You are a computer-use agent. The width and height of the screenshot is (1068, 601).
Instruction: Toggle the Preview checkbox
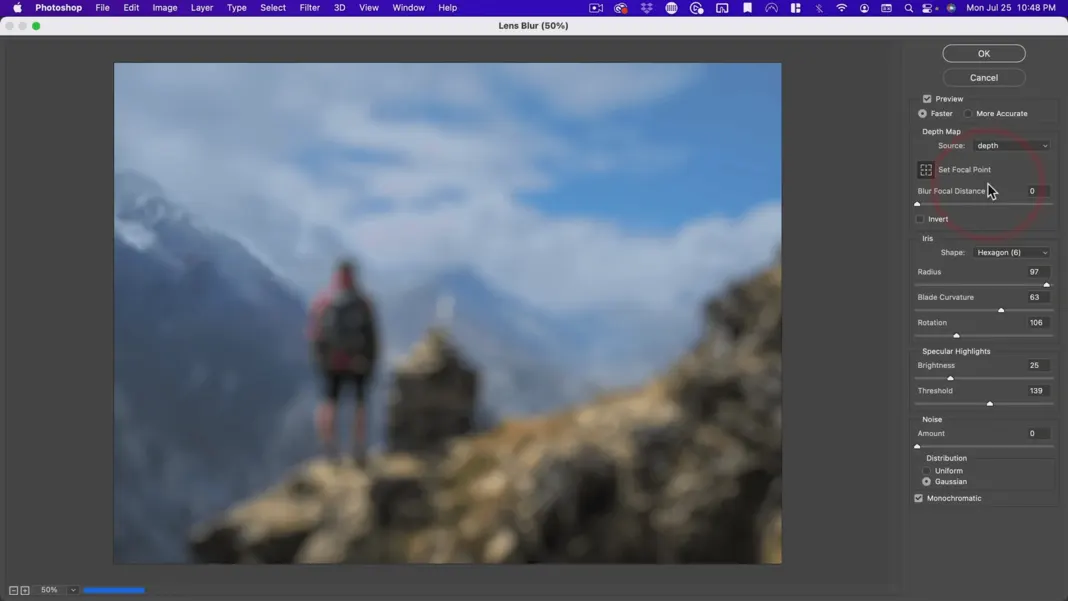tap(927, 99)
